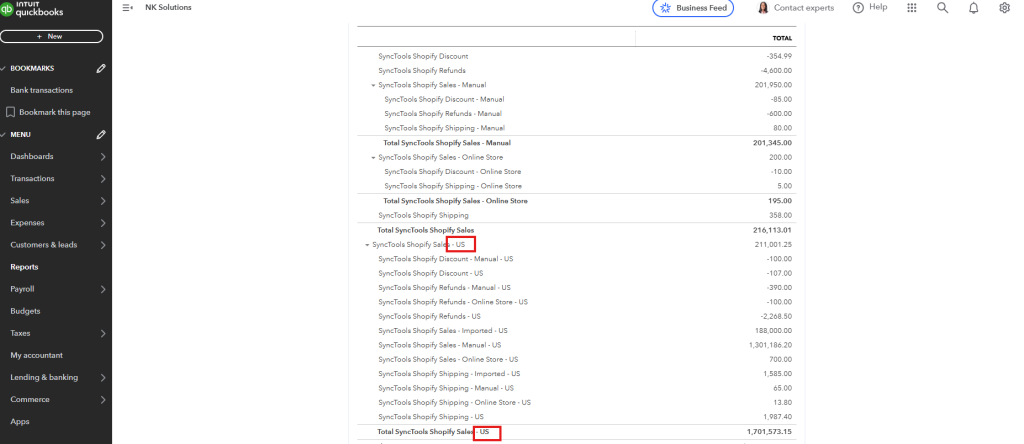Viewport: 1024px width, 444px height.
Task: Click the New button
Action: tap(51, 37)
